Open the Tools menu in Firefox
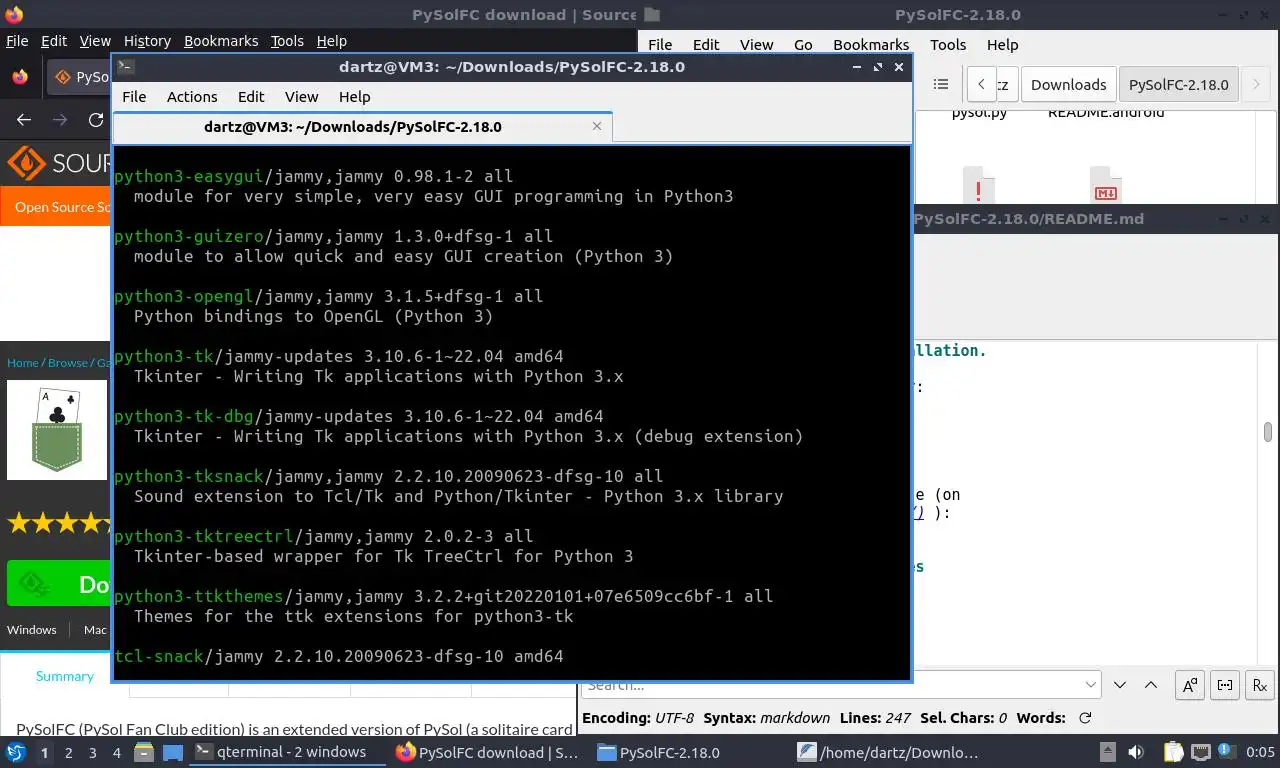 tap(287, 41)
